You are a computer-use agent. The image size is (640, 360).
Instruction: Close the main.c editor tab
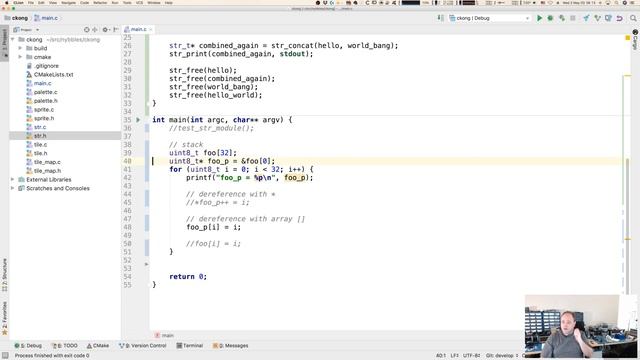tap(151, 29)
